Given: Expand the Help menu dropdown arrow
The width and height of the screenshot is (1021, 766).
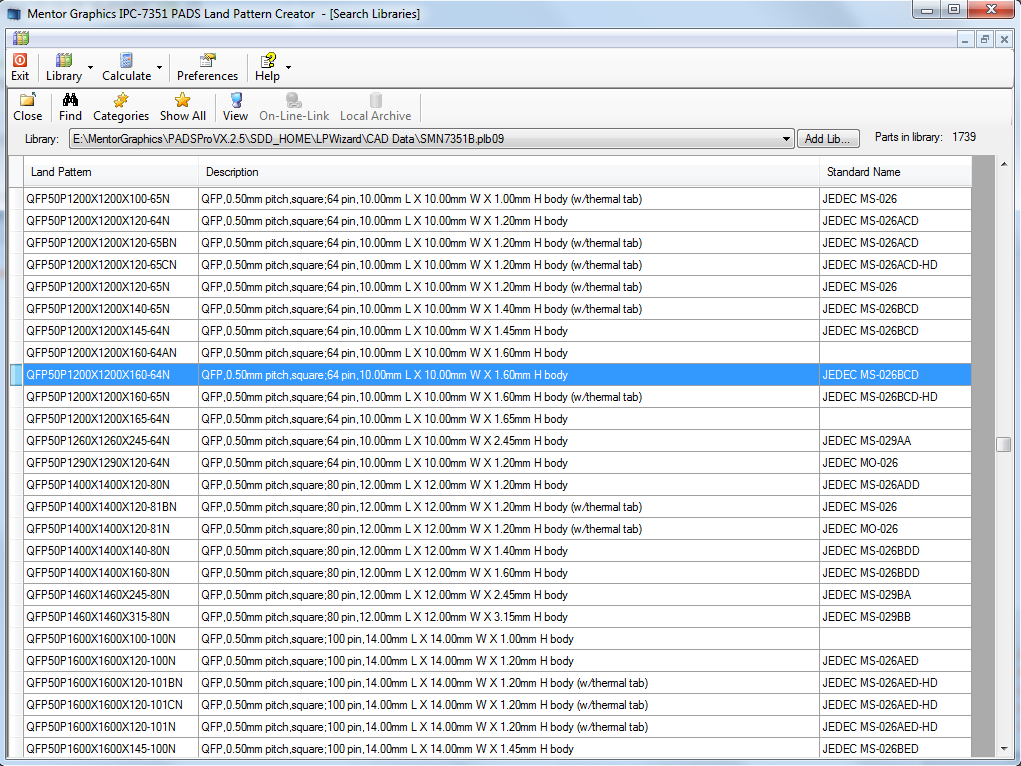Looking at the screenshot, I should click(288, 67).
